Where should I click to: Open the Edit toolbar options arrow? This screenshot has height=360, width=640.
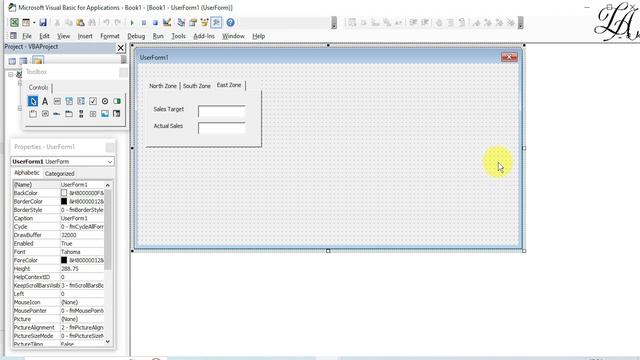click(x=520, y=23)
